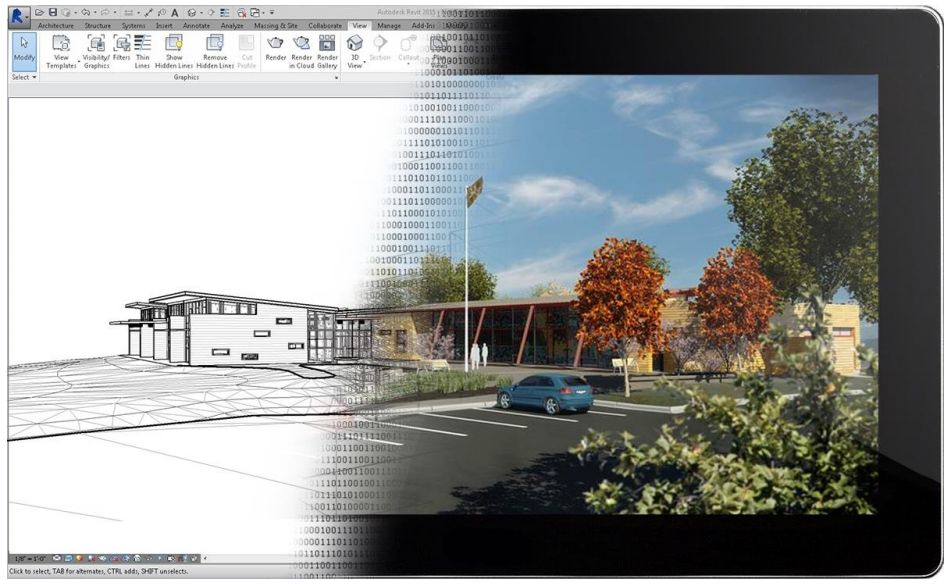This screenshot has height=584, width=949.
Task: Click Remove Hidden Lines tool
Action: coord(215,51)
